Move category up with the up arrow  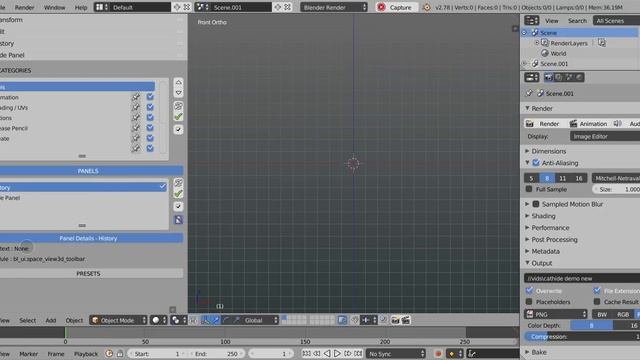tap(178, 82)
